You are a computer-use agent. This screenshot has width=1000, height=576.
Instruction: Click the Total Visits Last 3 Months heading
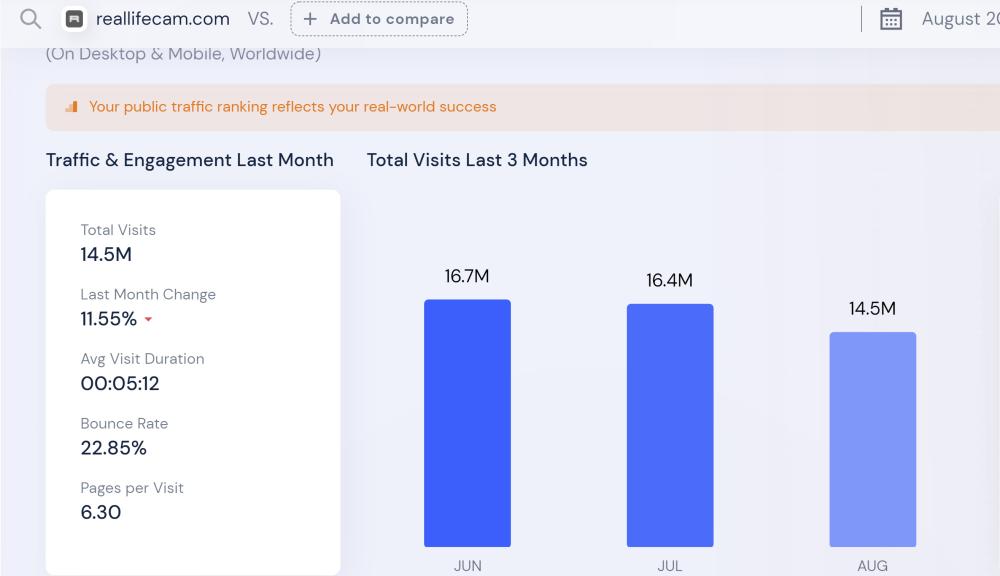[477, 160]
